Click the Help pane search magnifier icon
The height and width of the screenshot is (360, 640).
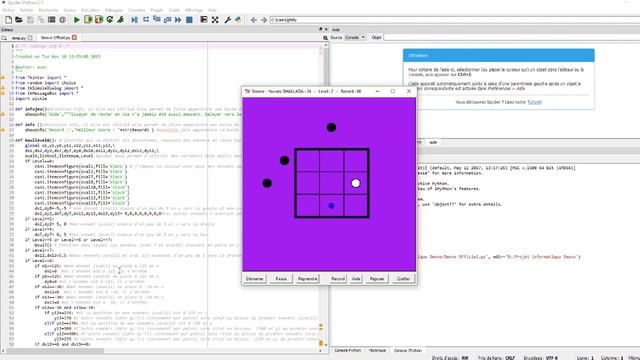coord(325,38)
